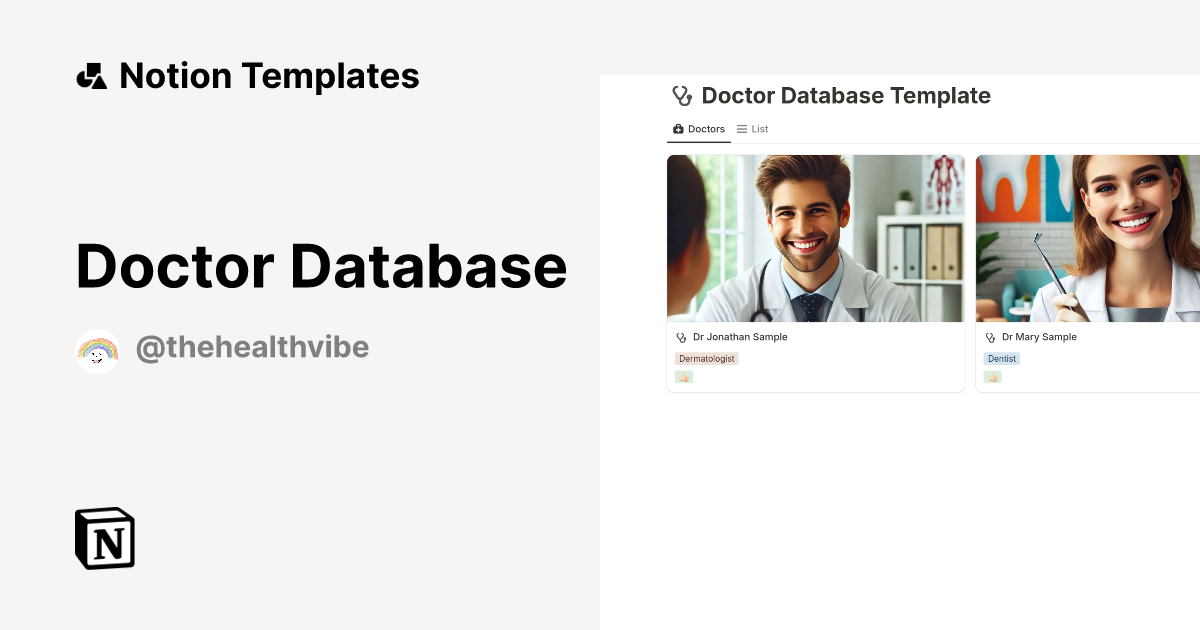The height and width of the screenshot is (630, 1200).
Task: Select the Doctors view tab
Action: pyautogui.click(x=702, y=128)
